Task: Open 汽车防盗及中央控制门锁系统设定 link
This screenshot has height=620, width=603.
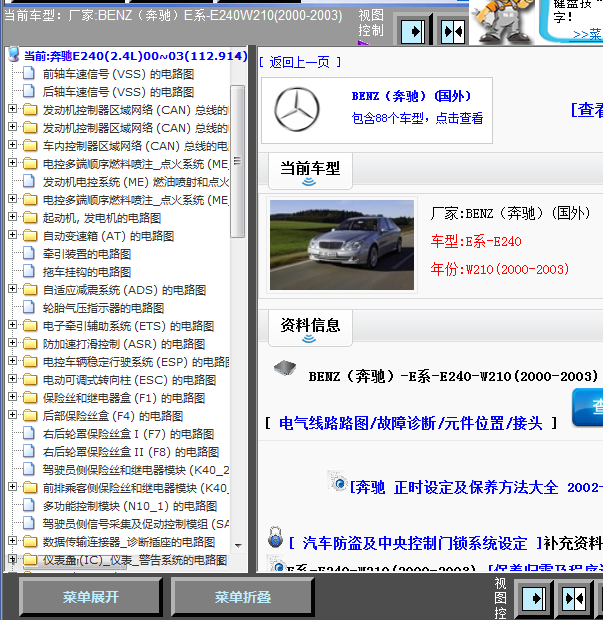Action: pos(415,543)
